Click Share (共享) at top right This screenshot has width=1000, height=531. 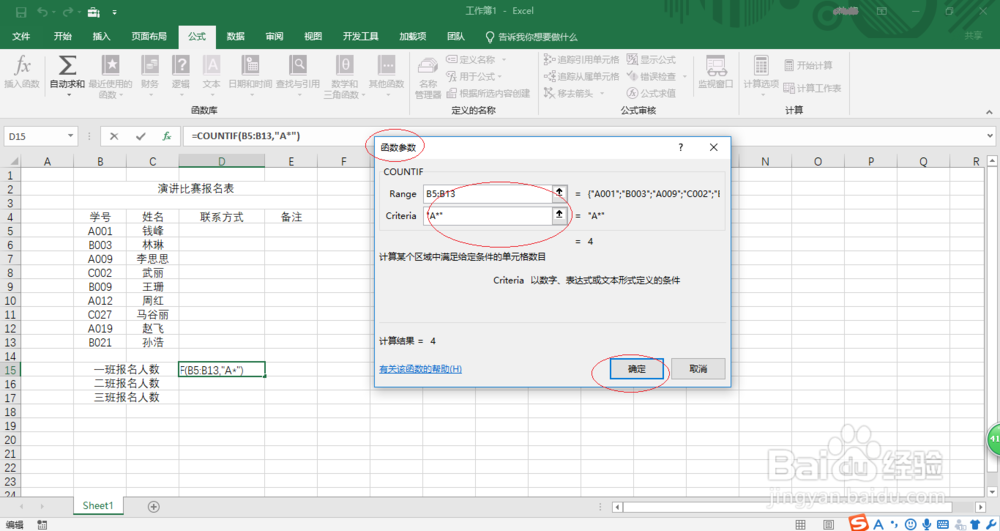click(x=973, y=36)
